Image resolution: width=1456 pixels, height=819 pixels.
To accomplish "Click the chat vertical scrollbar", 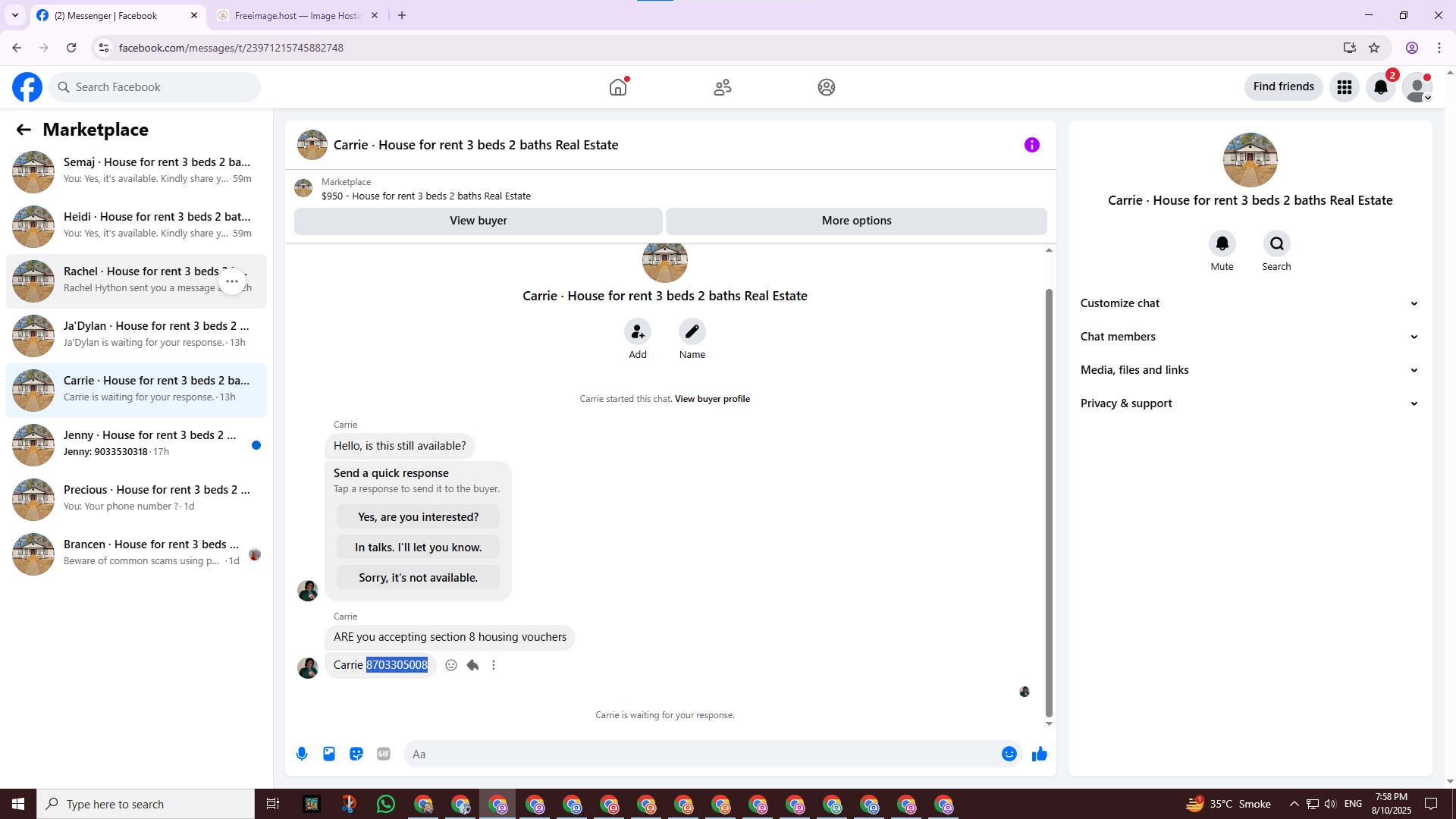I will (x=1049, y=500).
